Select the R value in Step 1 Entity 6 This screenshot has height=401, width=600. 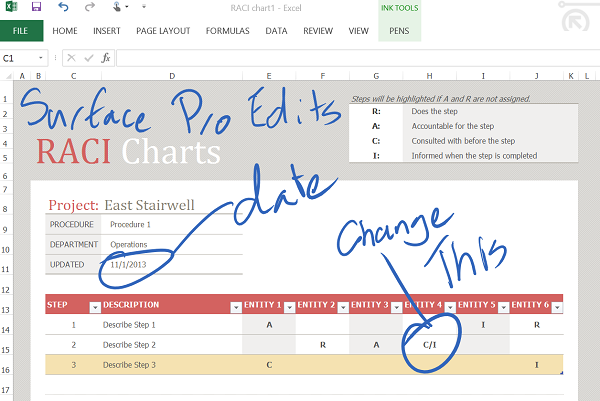click(537, 325)
